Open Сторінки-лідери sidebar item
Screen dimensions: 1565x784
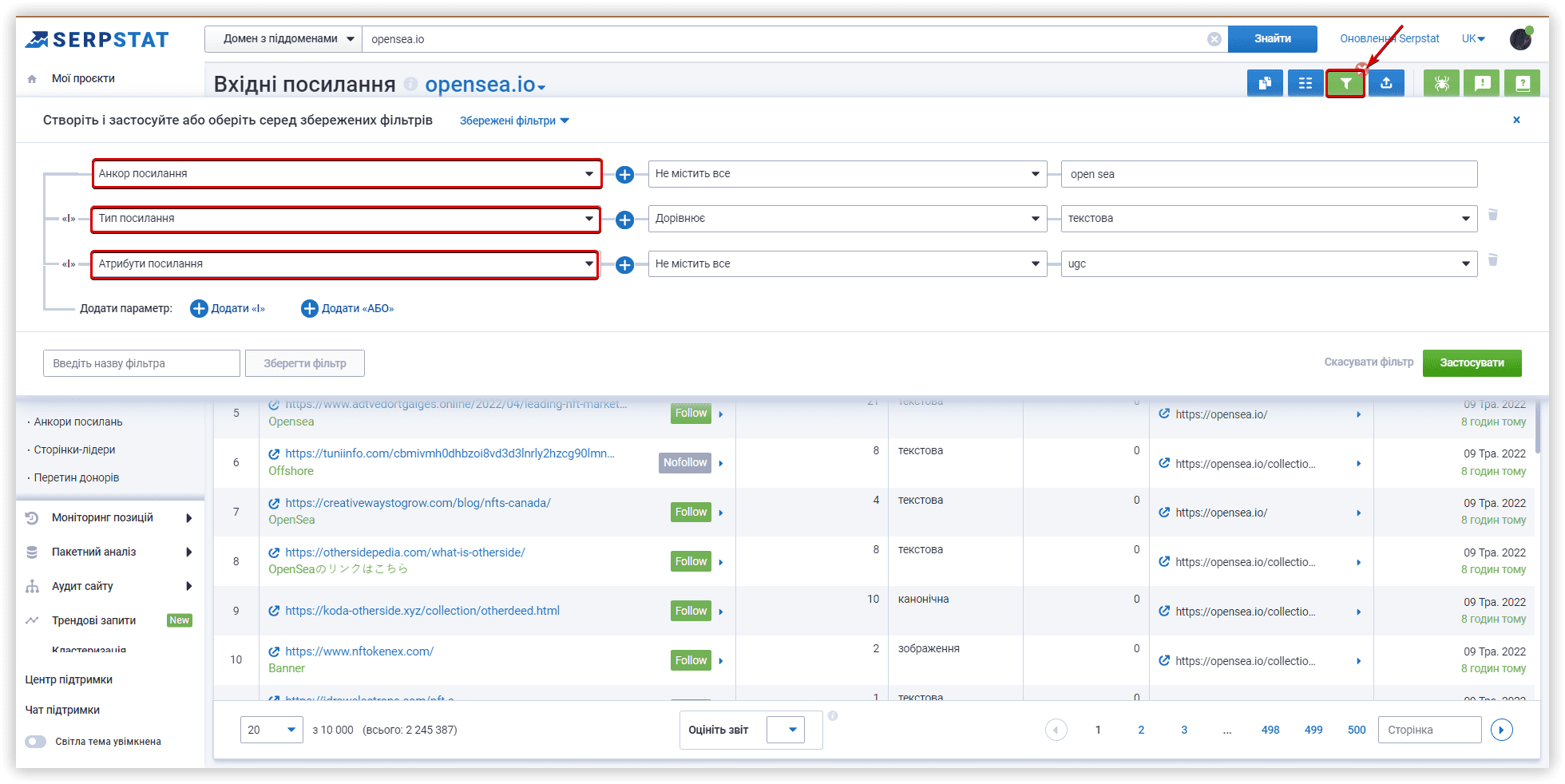75,449
